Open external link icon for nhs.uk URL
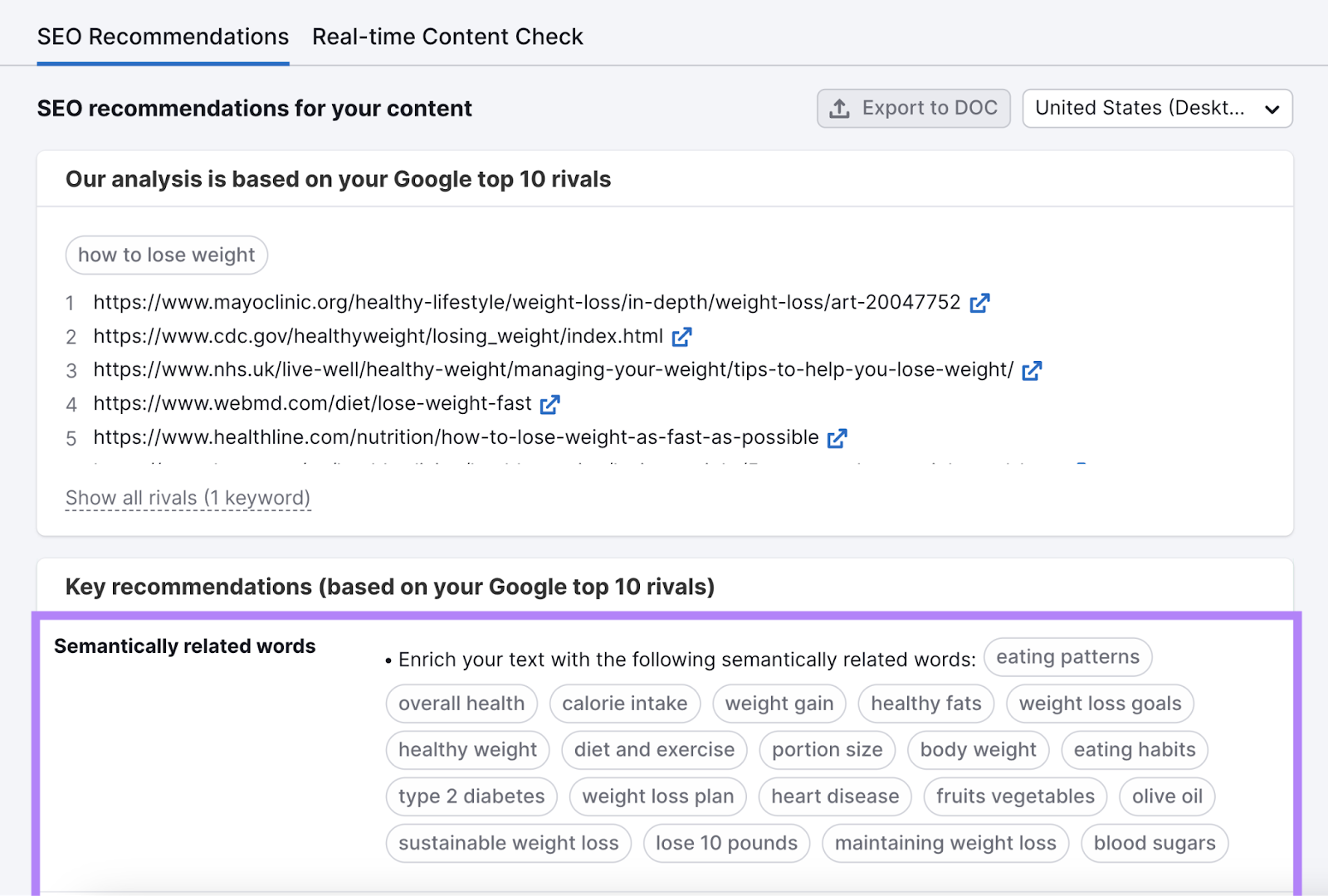Screen dimensions: 1328x896 1032,370
